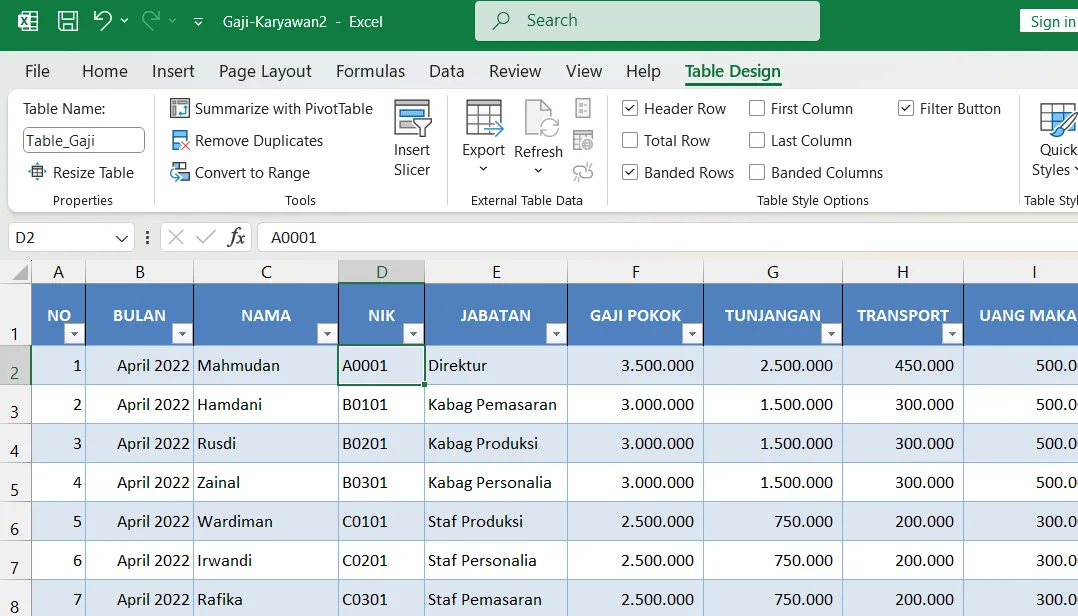Open the Data tab
1078x616 pixels.
click(446, 72)
